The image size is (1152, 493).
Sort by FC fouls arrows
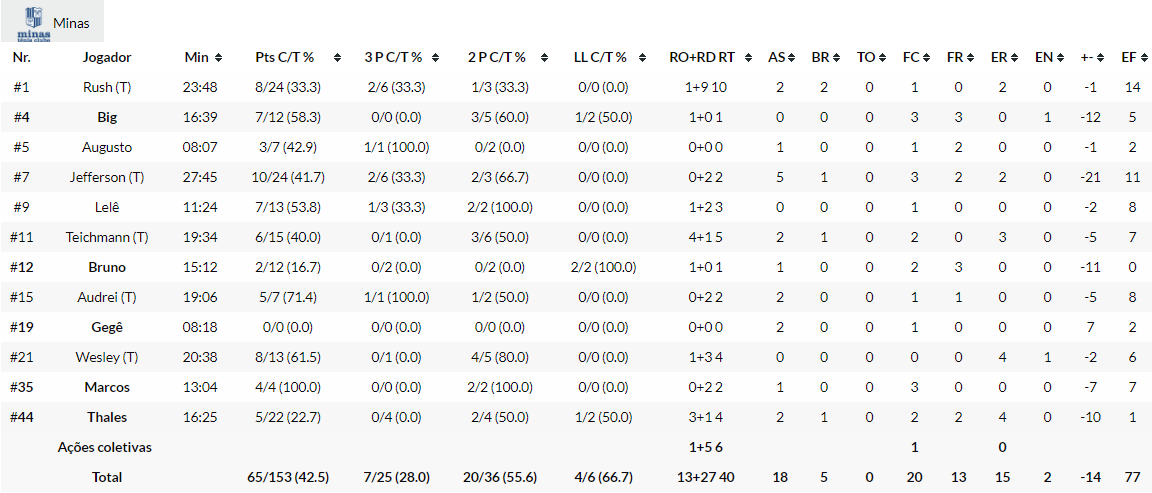[926, 58]
